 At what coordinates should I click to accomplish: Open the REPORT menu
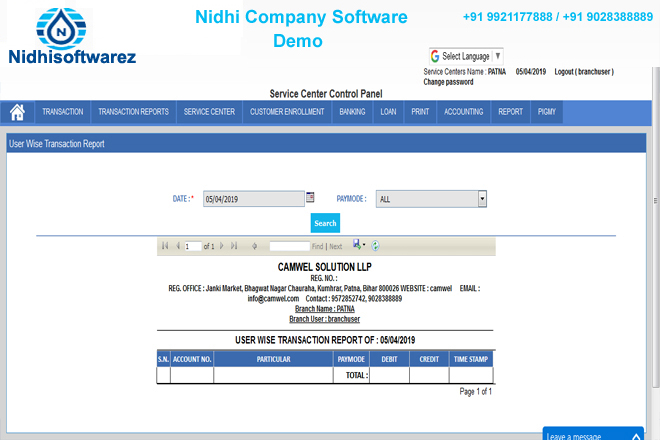tap(511, 112)
